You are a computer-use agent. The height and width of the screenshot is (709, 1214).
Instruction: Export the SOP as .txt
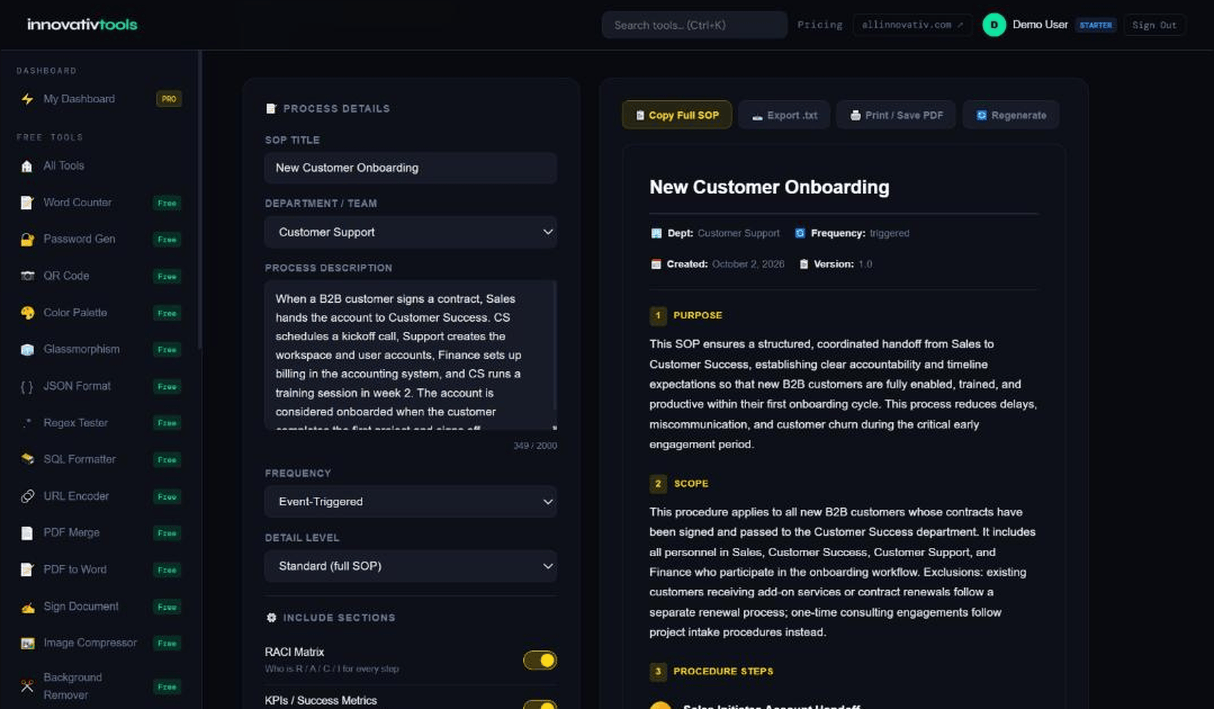pos(784,115)
